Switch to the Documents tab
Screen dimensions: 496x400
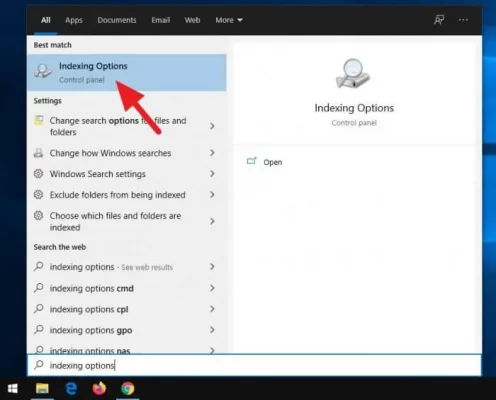pyautogui.click(x=117, y=20)
